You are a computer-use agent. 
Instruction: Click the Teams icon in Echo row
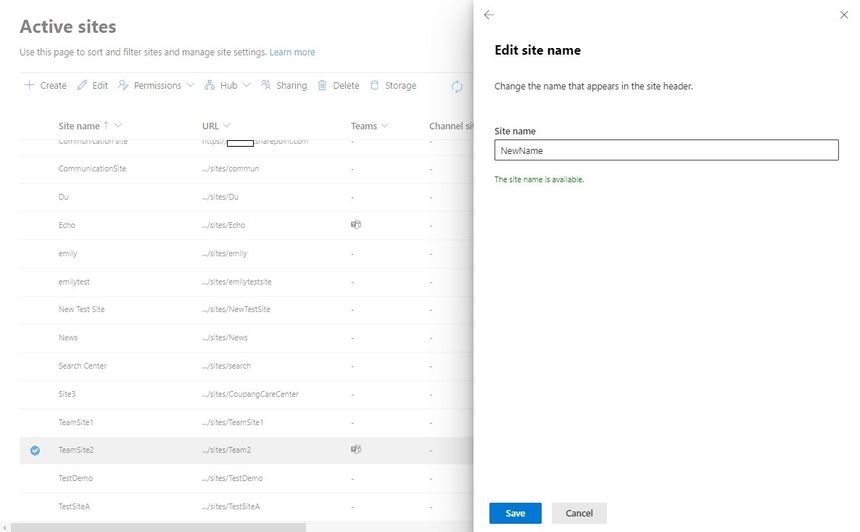pyautogui.click(x=356, y=224)
